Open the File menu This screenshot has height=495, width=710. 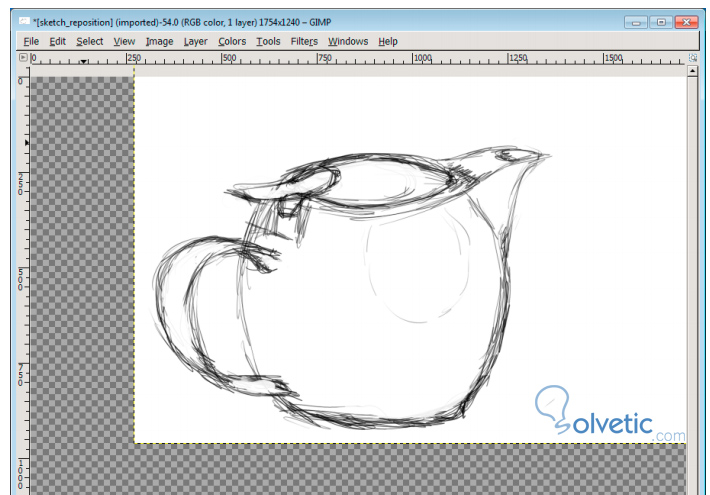(31, 41)
